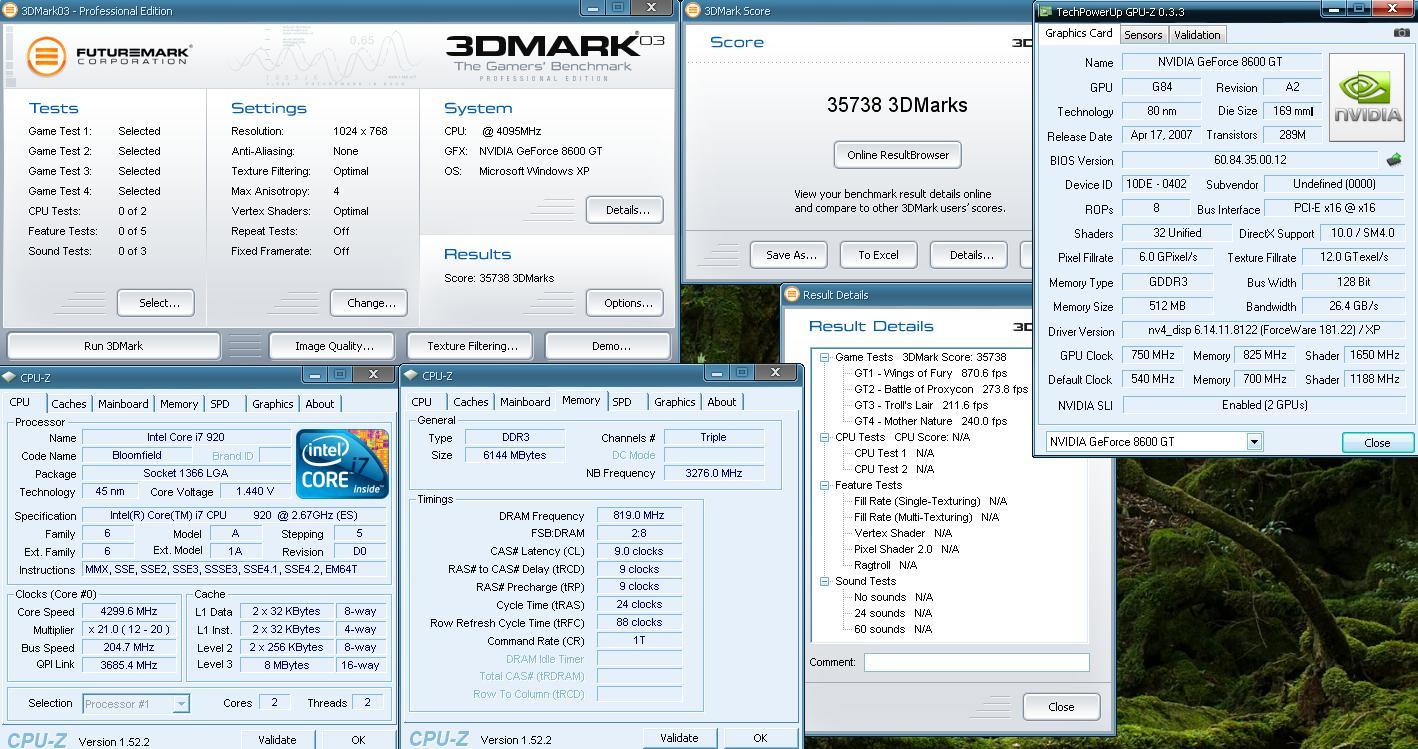Open the Online ResultBrowser
Viewport: 1418px width, 749px height.
point(897,155)
